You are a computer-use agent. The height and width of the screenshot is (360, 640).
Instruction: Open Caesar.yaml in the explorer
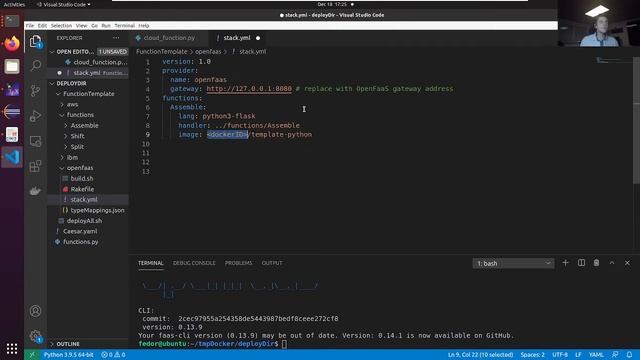pyautogui.click(x=80, y=231)
